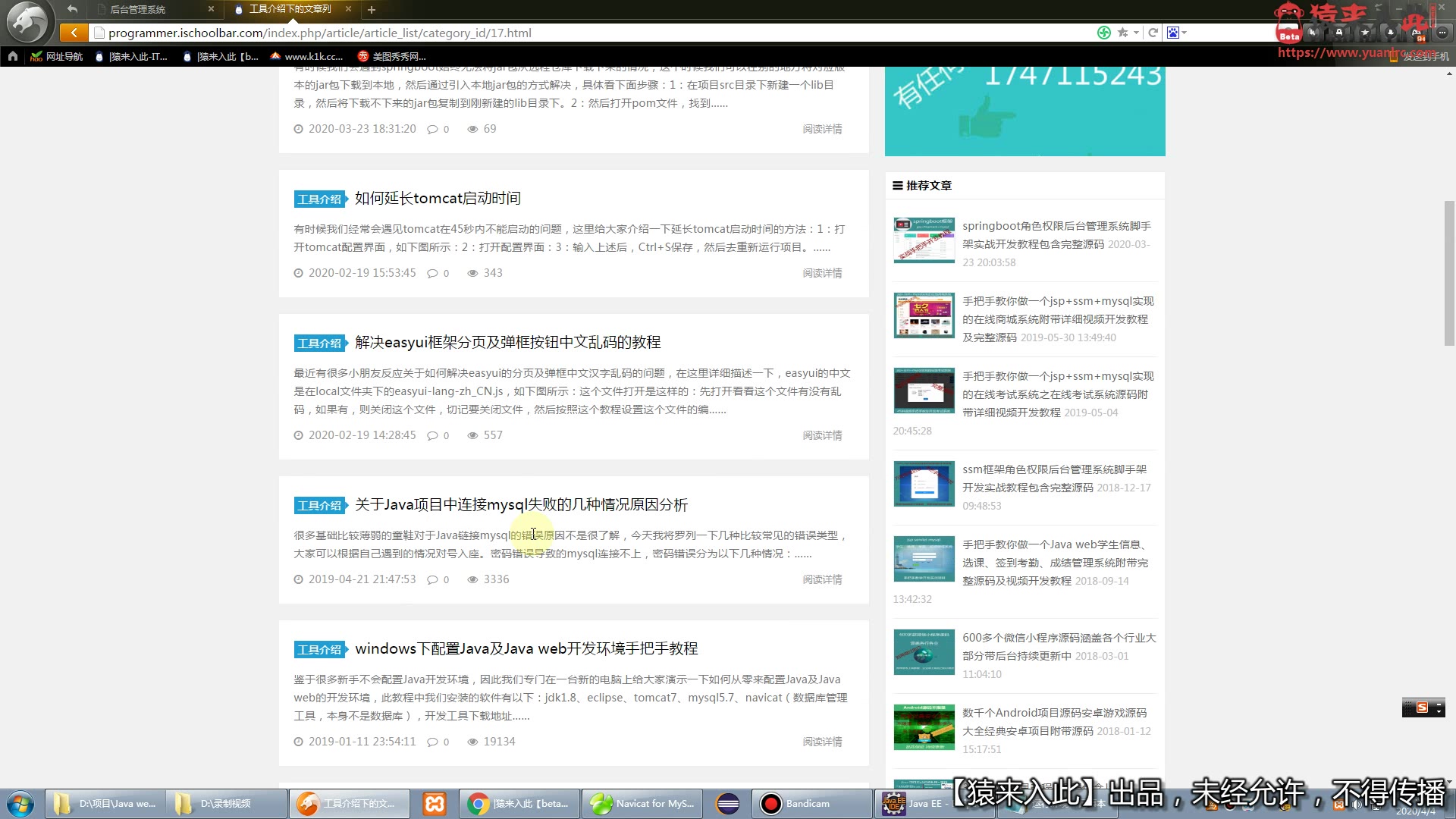Switch to Bandicam in taskbar
This screenshot has width=1456, height=819.
(x=812, y=804)
